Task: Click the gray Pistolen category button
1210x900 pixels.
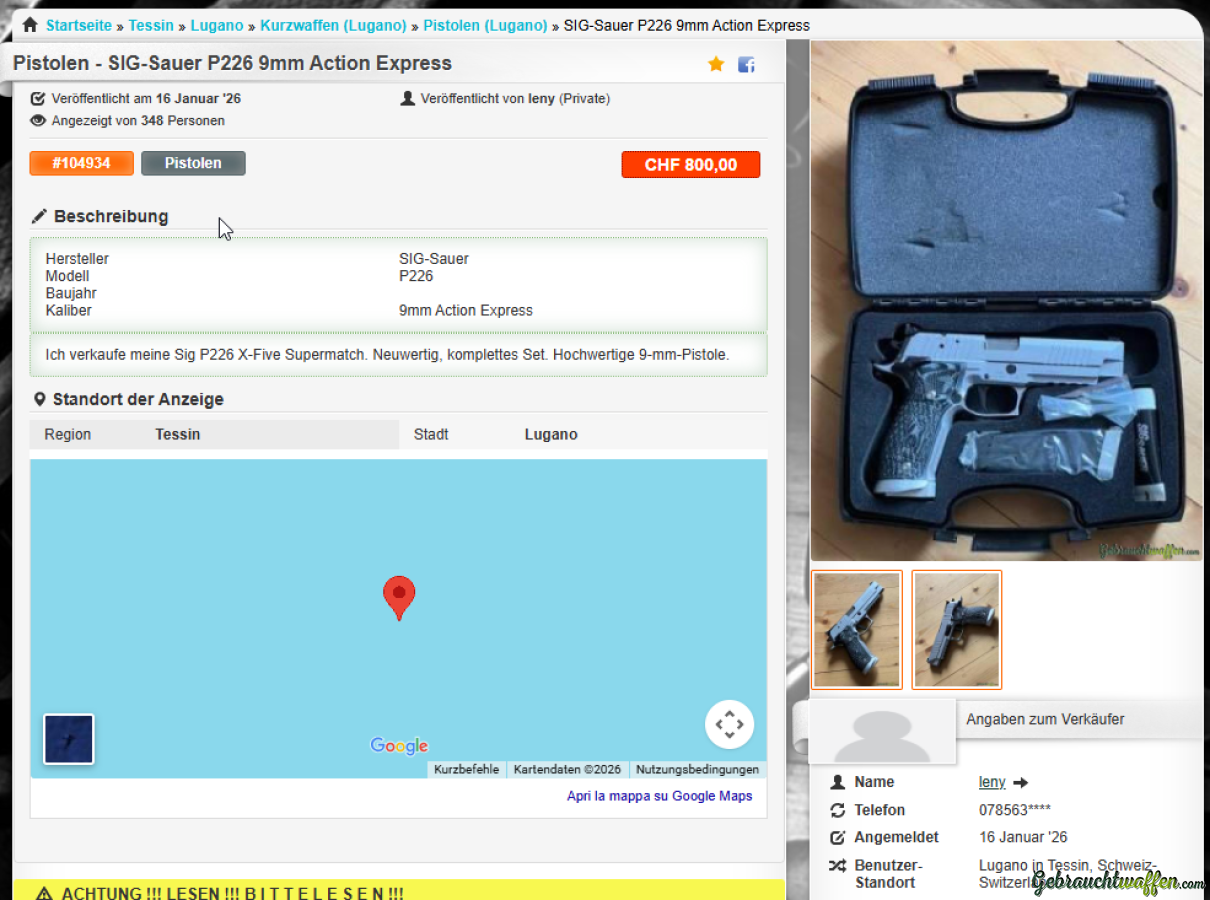Action: 193,163
